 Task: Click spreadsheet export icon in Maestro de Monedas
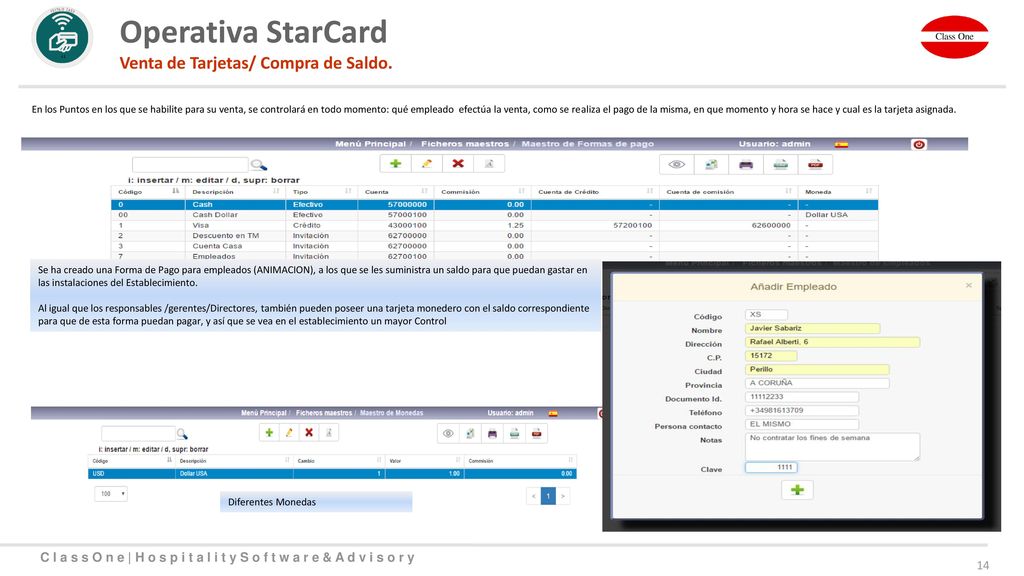(470, 434)
